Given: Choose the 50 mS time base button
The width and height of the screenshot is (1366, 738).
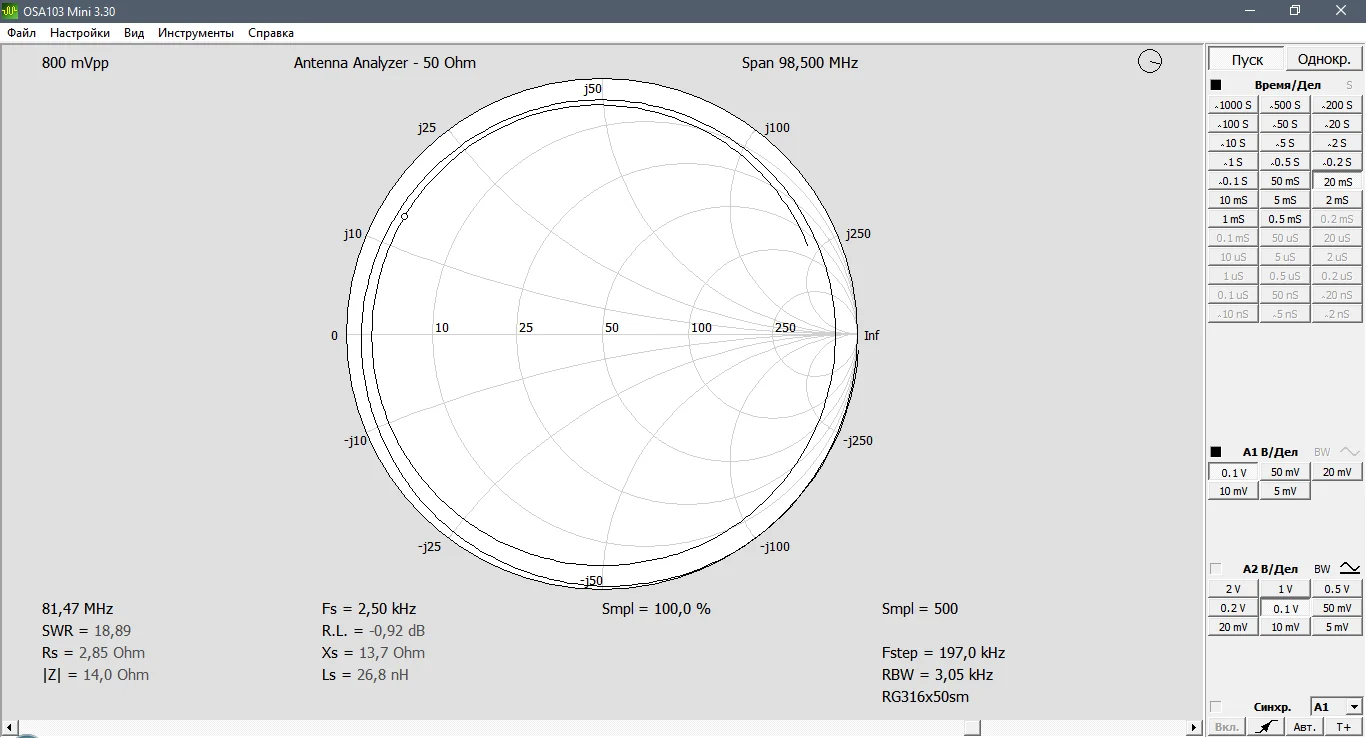Looking at the screenshot, I should click(1285, 181).
